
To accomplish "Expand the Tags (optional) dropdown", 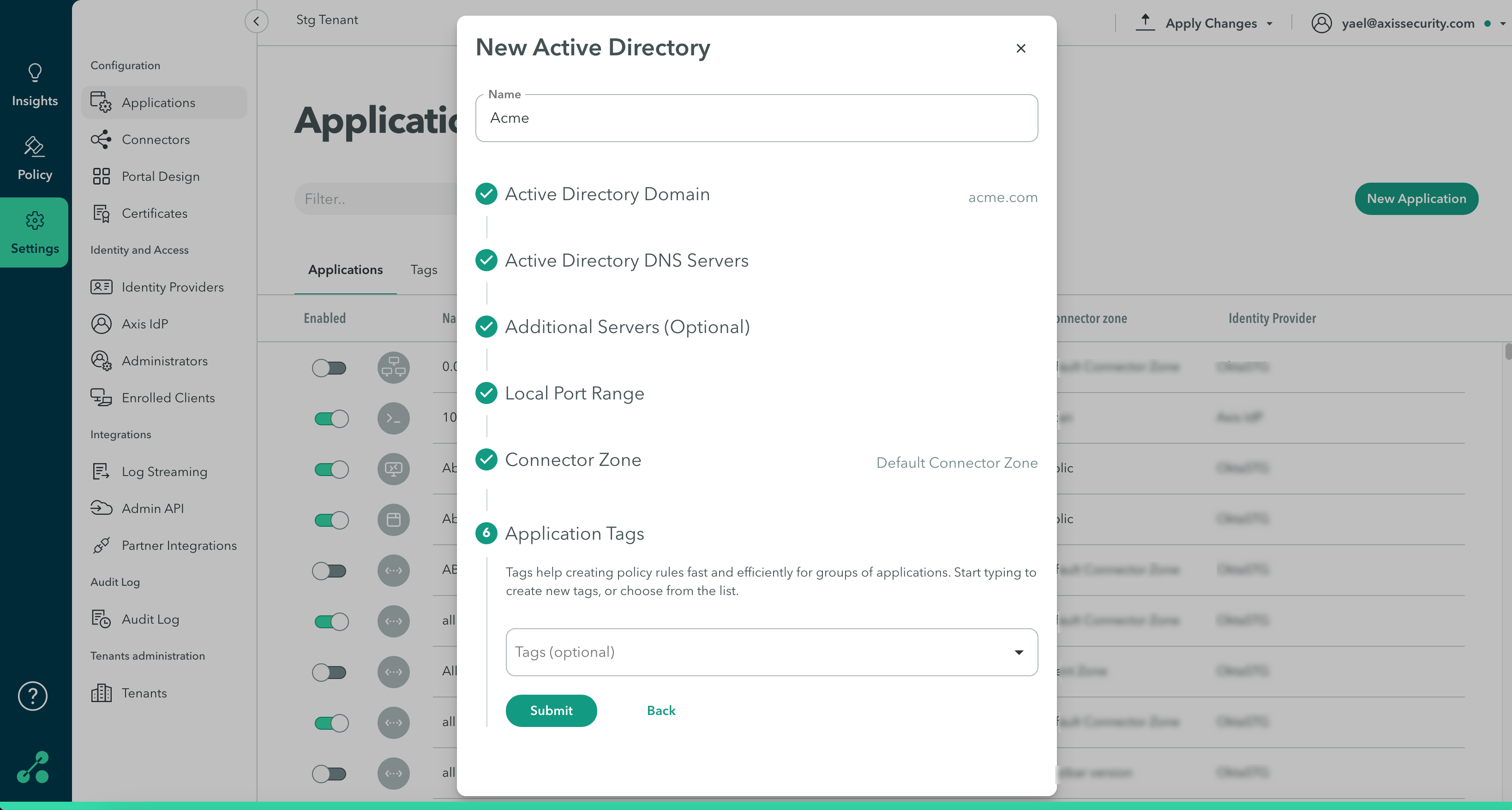I will pos(1018,653).
